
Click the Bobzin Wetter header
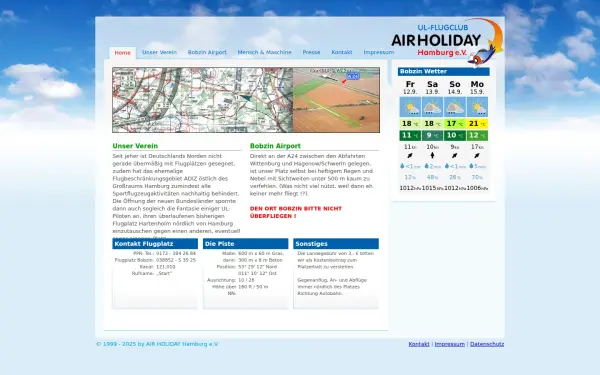[443, 72]
